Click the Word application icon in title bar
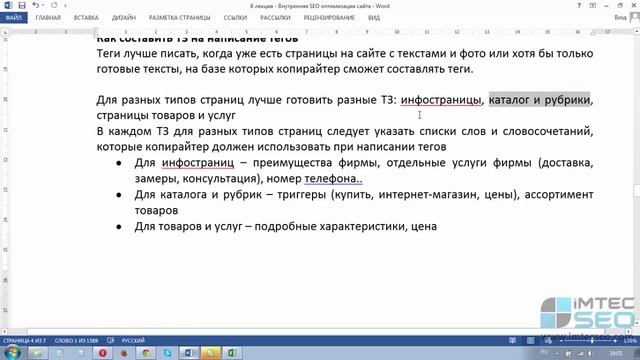The width and height of the screenshot is (640, 360). coord(8,5)
